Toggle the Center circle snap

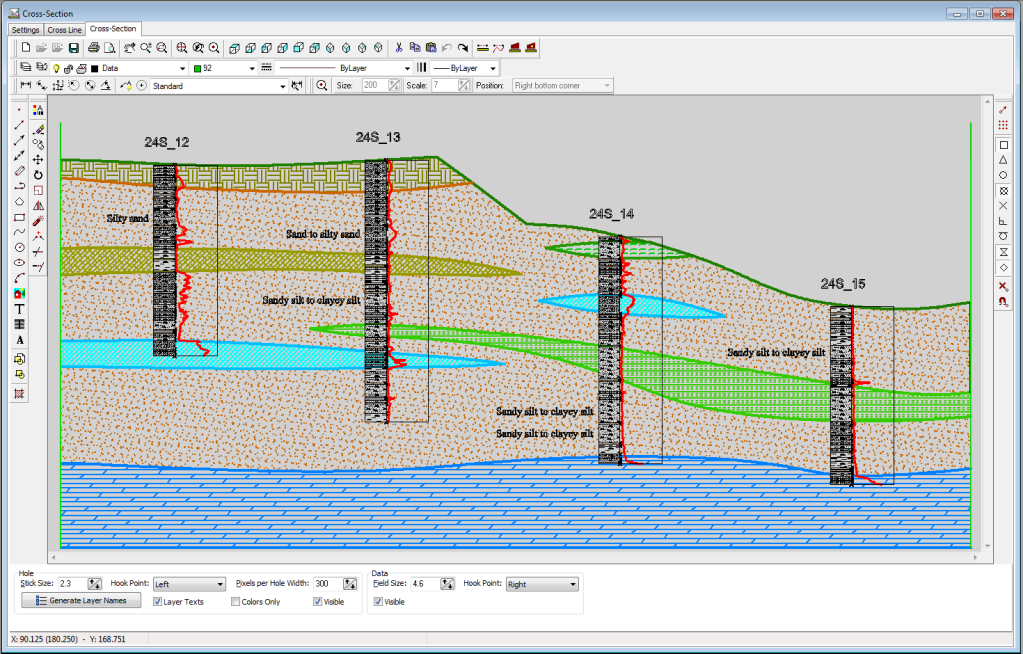(x=1003, y=175)
